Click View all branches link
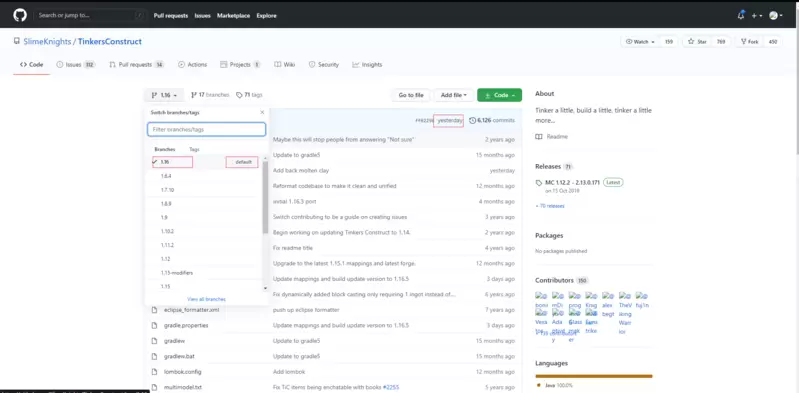Screen dimensions: 799x393 [206, 299]
